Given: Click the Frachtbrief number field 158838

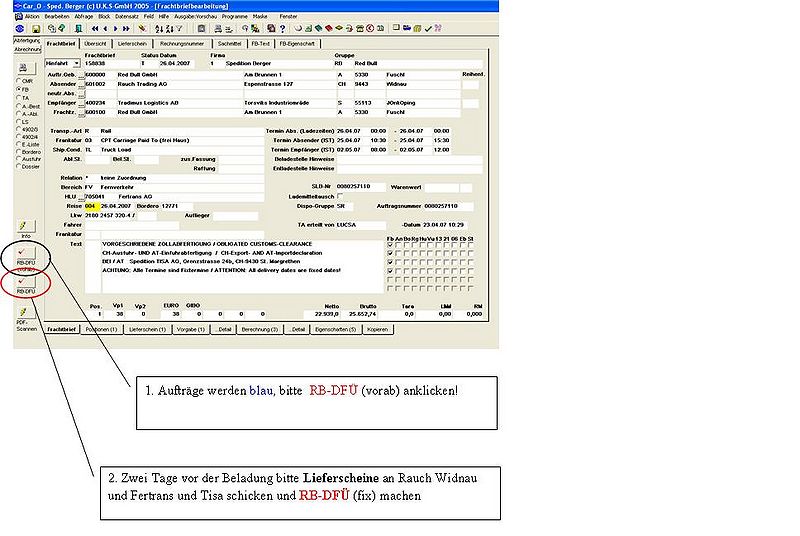Looking at the screenshot, I should pyautogui.click(x=111, y=63).
